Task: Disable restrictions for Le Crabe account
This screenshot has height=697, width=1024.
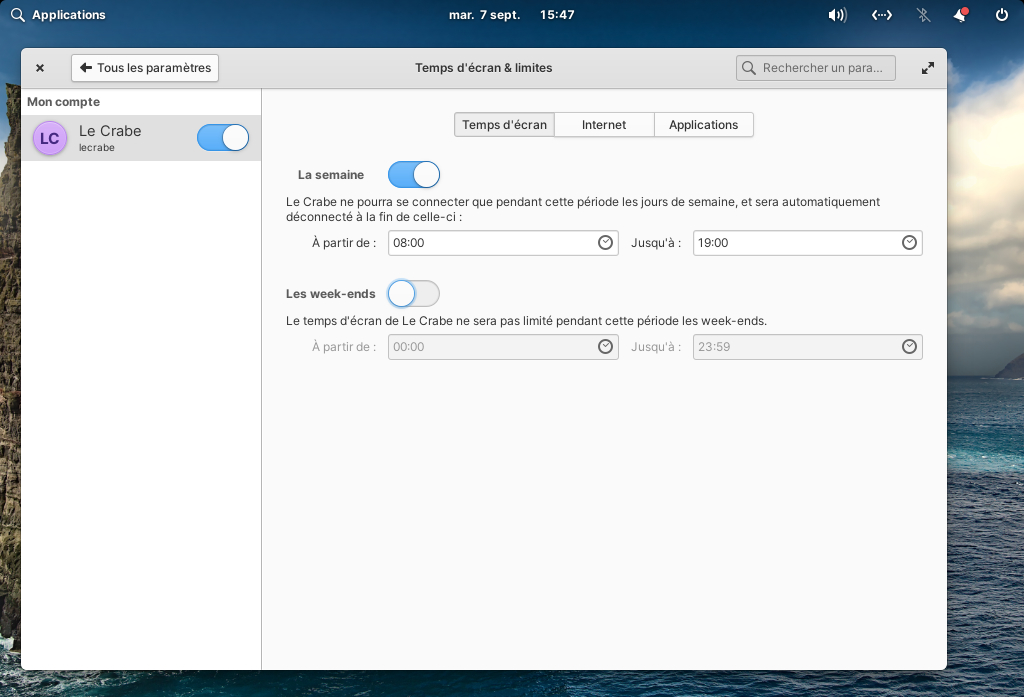Action: 223,138
